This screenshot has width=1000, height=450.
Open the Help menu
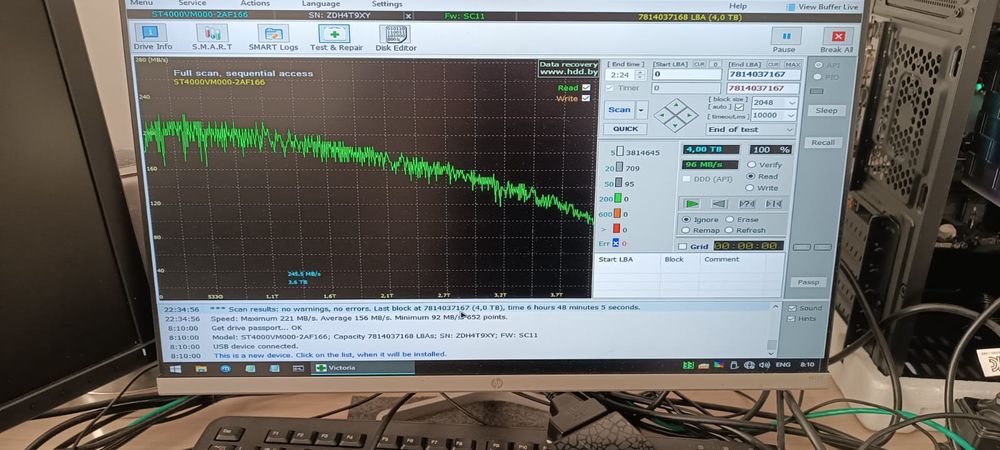(737, 6)
